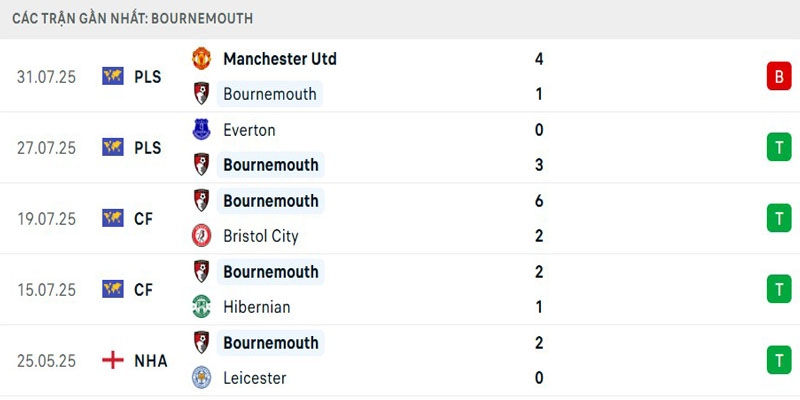Click green T badge for Bristol City match

click(779, 218)
